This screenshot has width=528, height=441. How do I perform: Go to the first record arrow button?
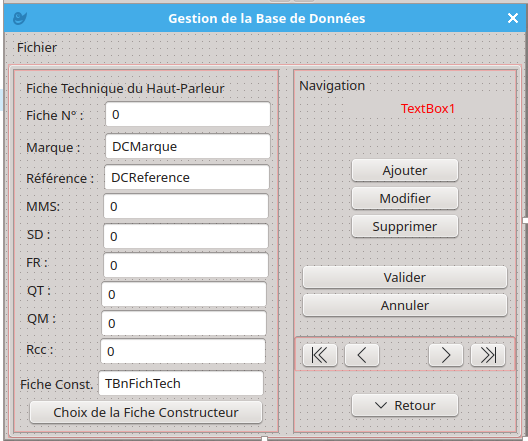320,355
